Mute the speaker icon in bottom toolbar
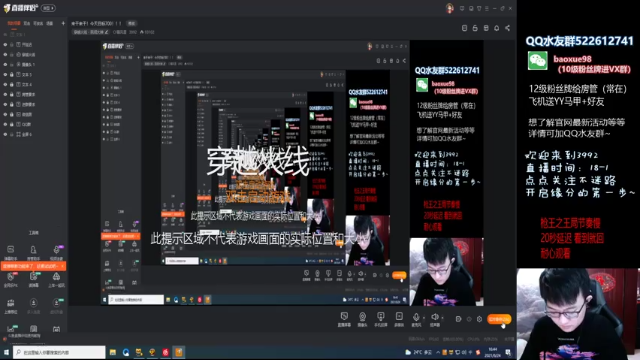 pyautogui.click(x=435, y=317)
